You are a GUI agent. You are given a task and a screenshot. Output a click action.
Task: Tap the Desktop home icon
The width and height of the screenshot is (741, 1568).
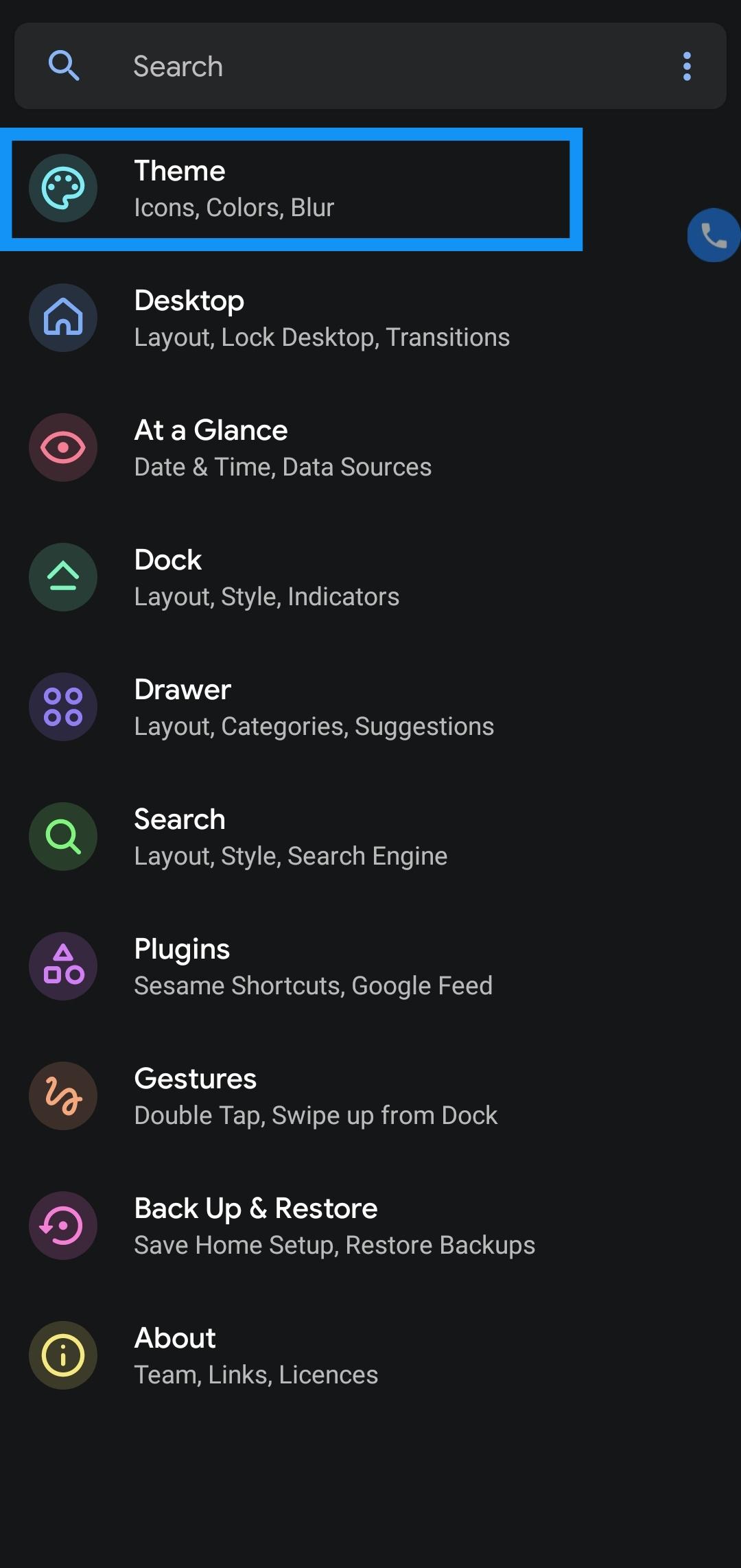point(63,318)
